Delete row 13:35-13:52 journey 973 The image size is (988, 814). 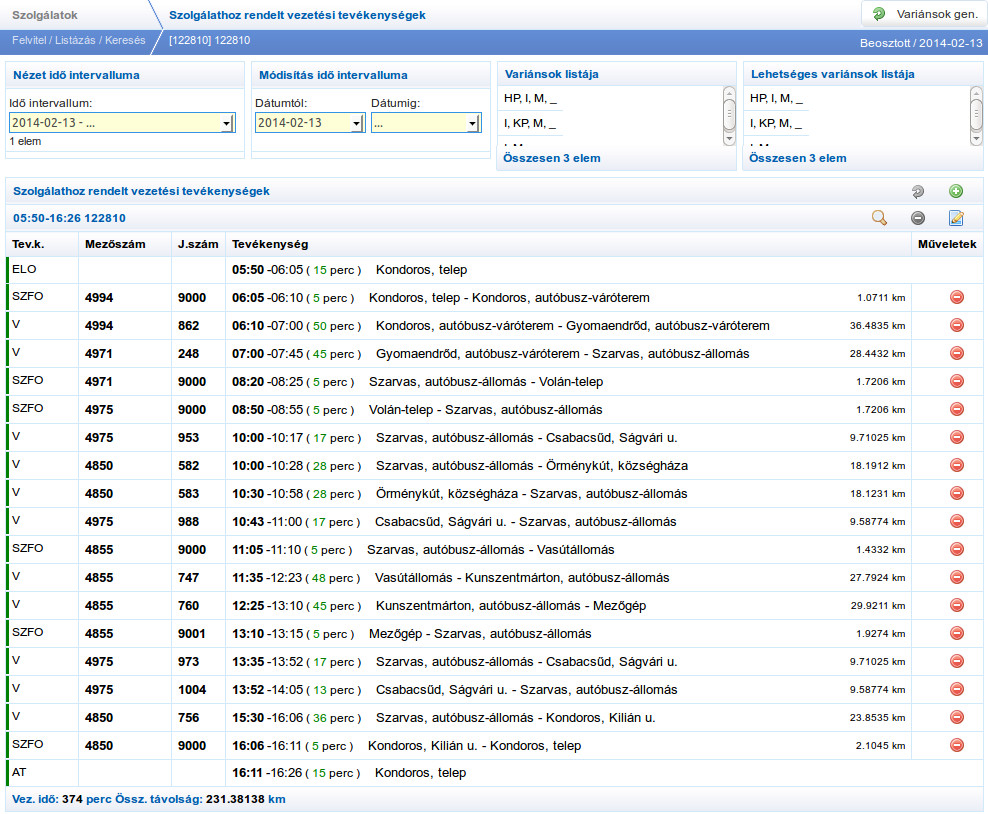(956, 662)
